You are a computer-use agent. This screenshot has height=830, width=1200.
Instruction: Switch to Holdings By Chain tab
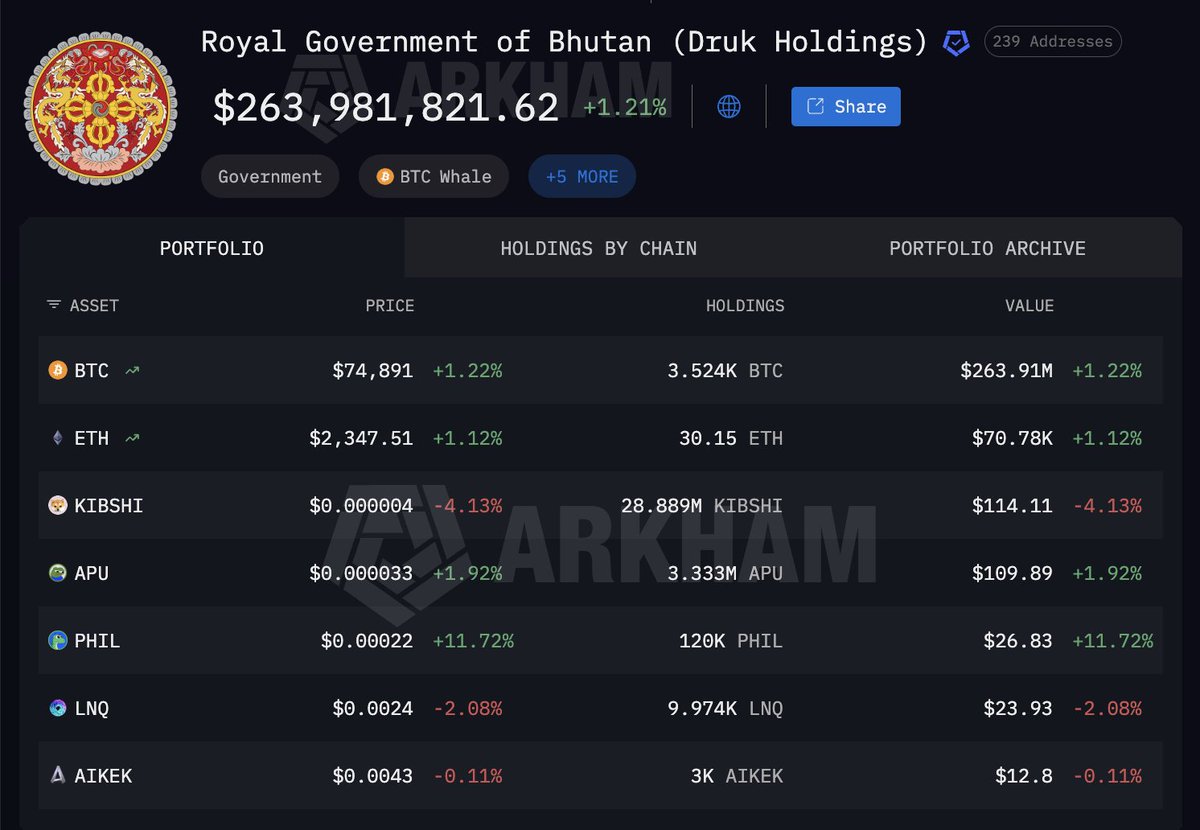point(598,248)
